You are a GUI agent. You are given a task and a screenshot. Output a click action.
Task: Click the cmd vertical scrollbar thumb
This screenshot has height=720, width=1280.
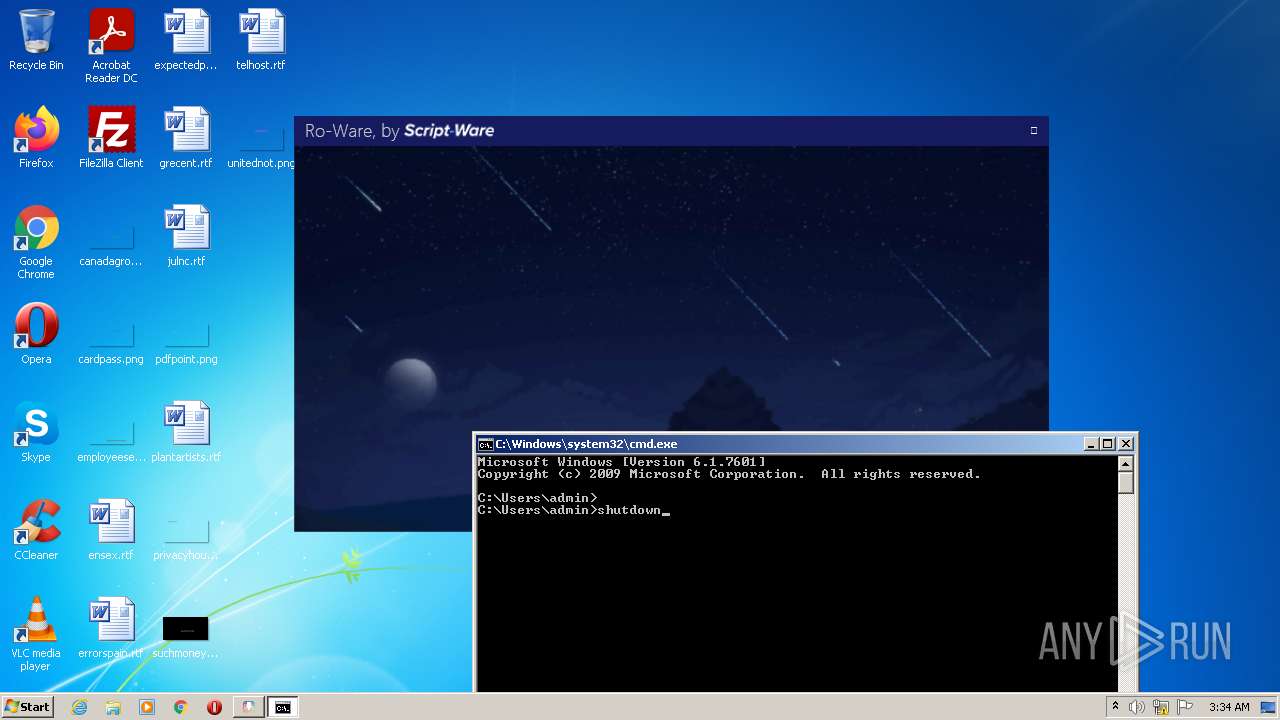click(x=1125, y=483)
